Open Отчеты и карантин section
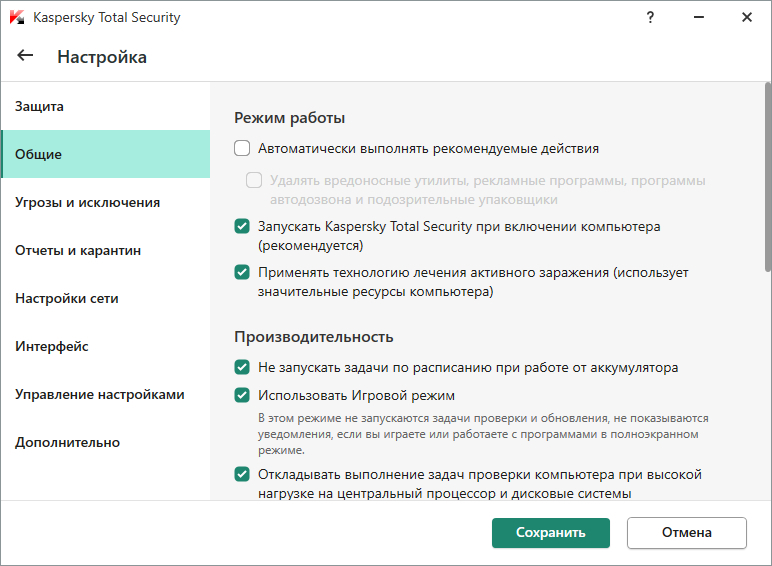 (x=78, y=250)
